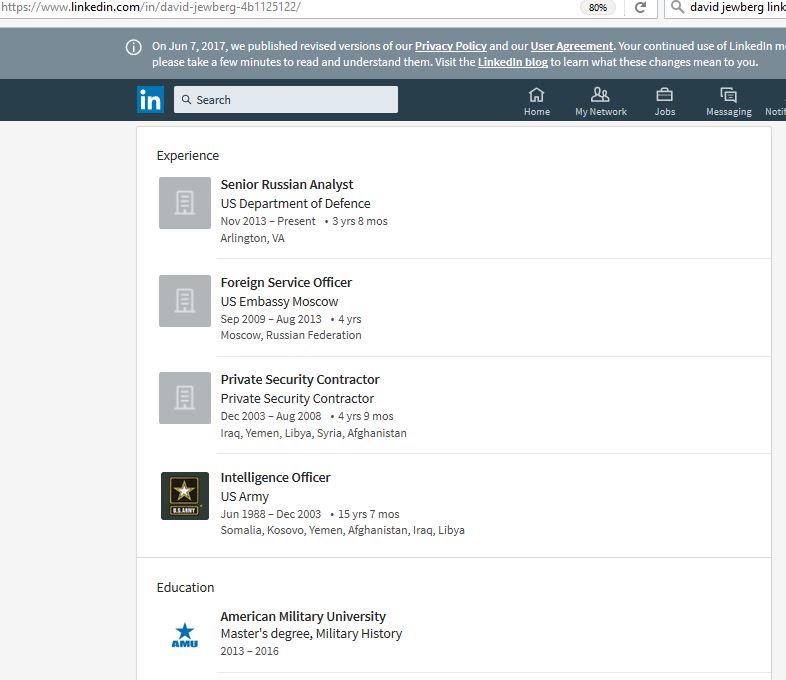786x680 pixels.
Task: Click the magnifier in browser search box
Action: (677, 7)
